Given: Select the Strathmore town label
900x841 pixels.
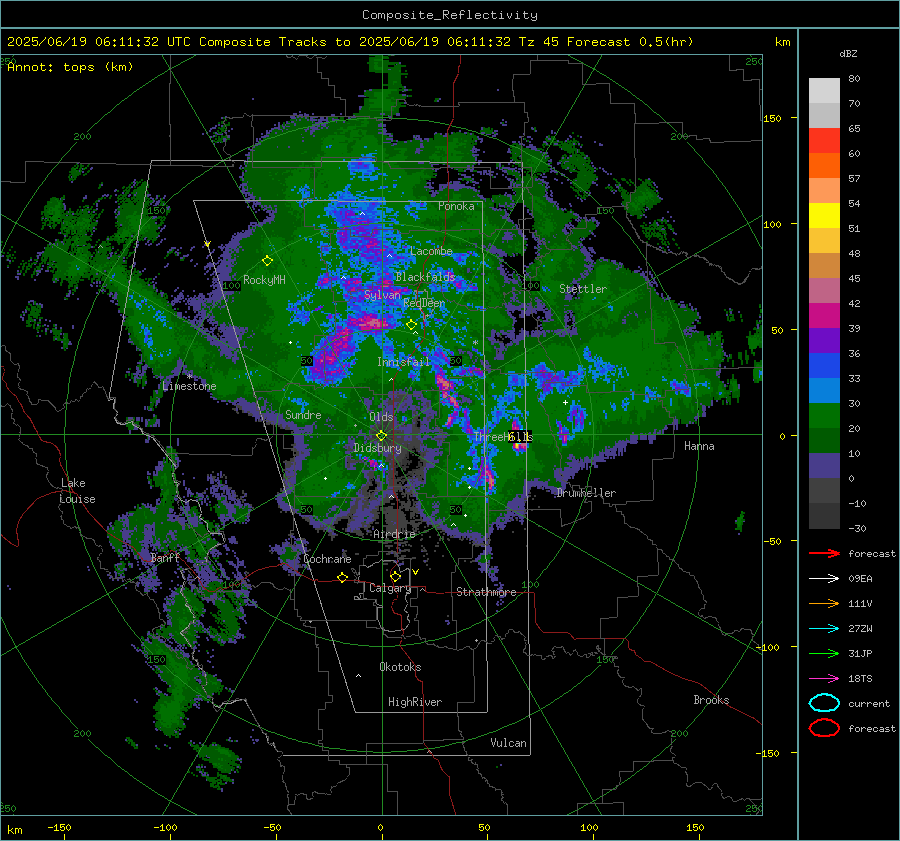Looking at the screenshot, I should (x=486, y=592).
